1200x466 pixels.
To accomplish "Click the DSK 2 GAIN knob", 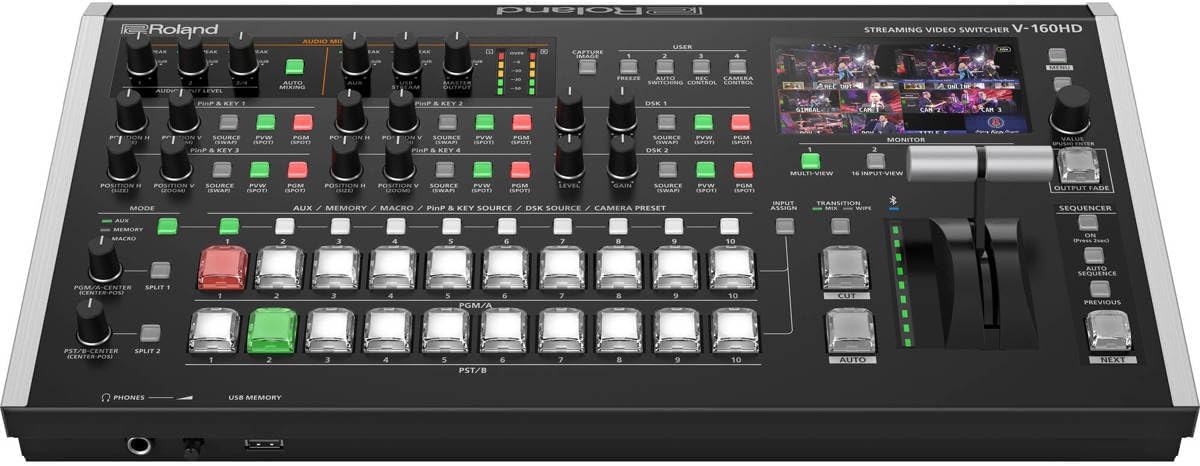I will pyautogui.click(x=621, y=158).
